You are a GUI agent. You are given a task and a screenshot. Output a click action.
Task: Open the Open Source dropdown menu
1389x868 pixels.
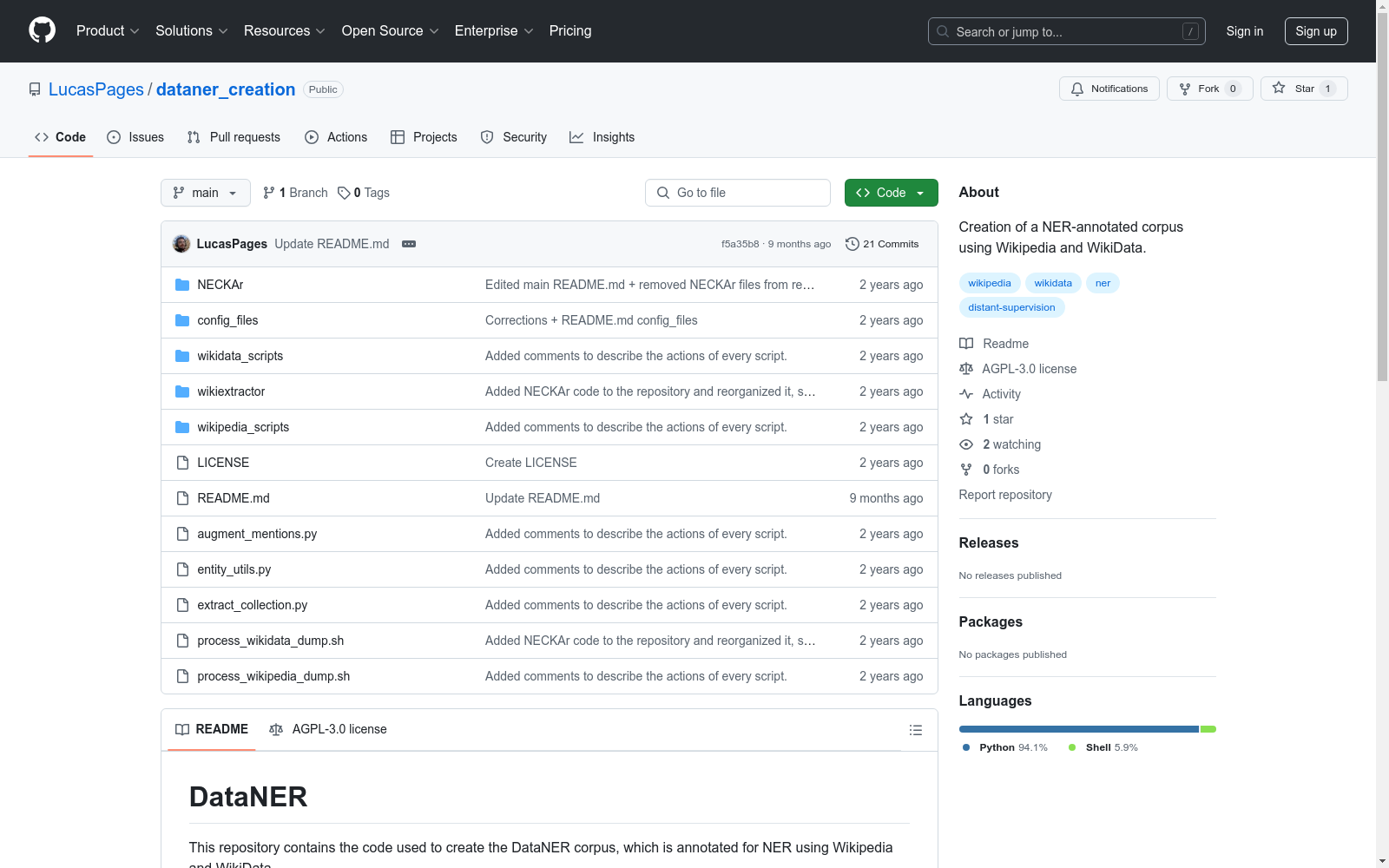click(x=391, y=30)
